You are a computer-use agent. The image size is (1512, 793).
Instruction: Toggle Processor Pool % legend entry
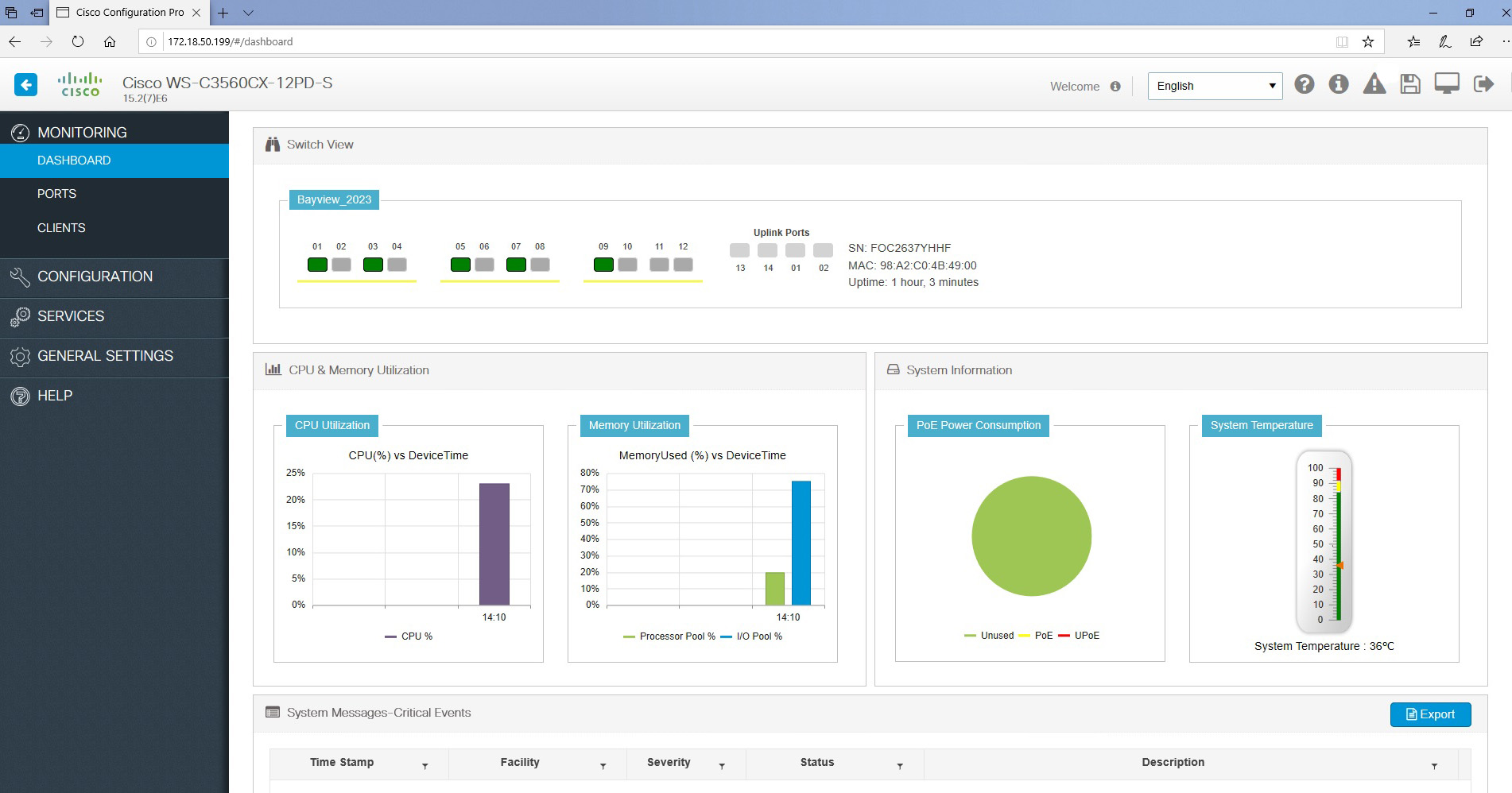(x=669, y=636)
